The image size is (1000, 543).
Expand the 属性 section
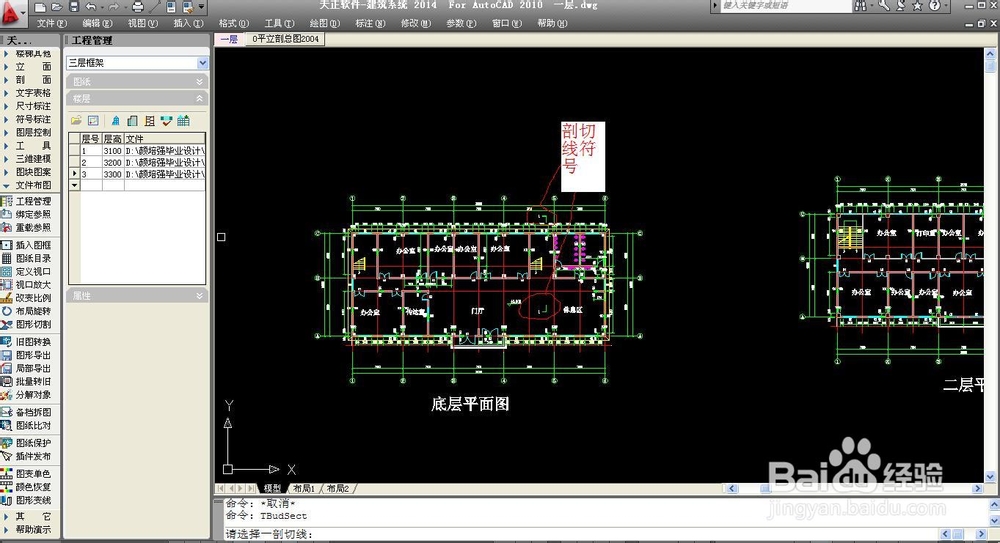click(x=138, y=295)
